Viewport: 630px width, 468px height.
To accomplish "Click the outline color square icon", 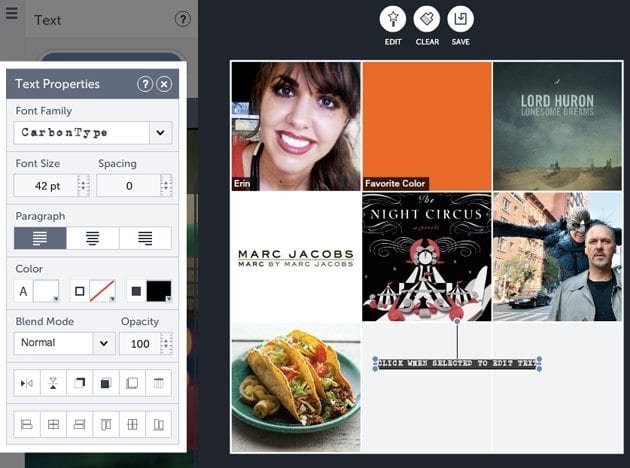I will tap(80, 291).
